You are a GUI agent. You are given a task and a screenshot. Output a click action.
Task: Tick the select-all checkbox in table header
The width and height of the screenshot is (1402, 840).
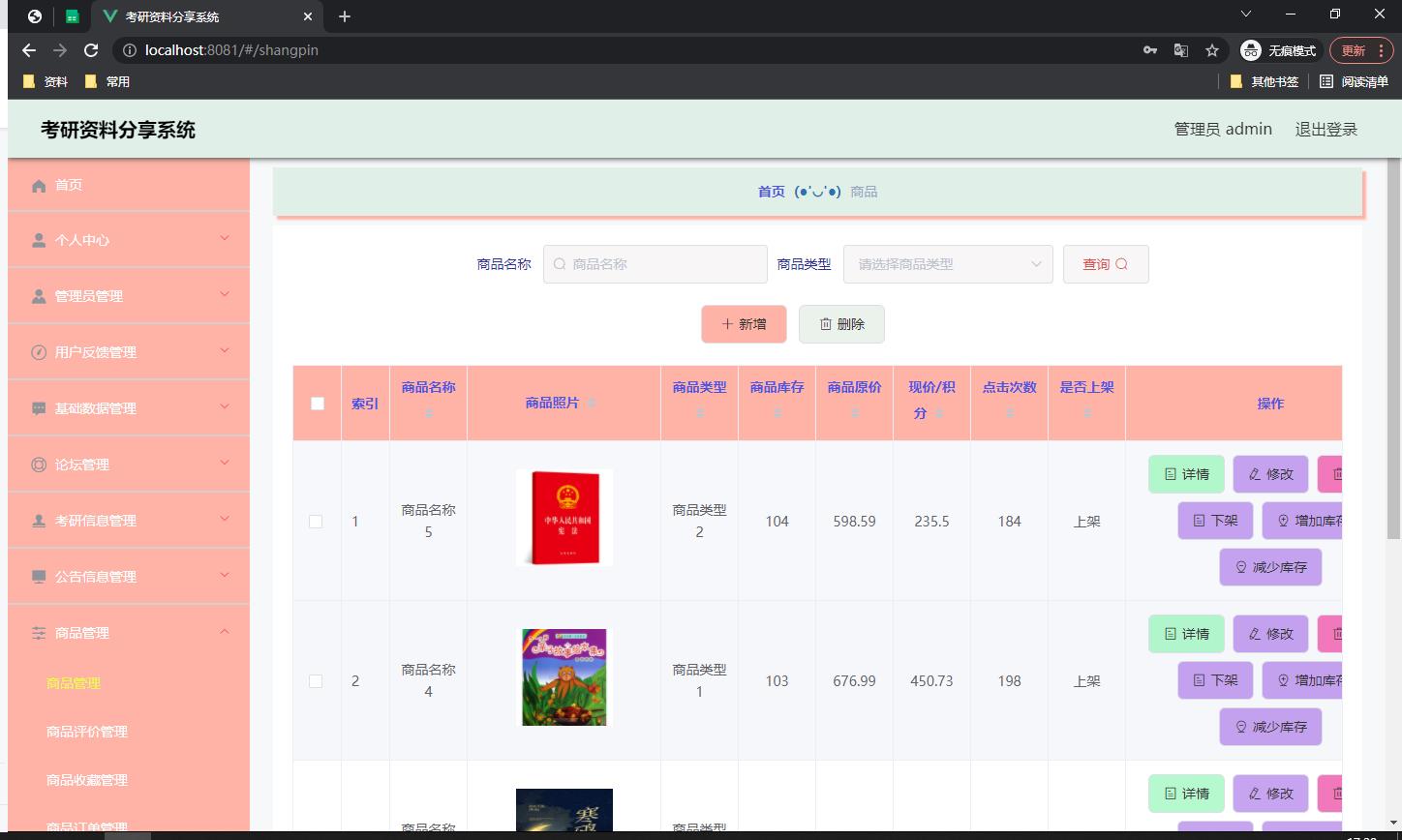[x=318, y=404]
